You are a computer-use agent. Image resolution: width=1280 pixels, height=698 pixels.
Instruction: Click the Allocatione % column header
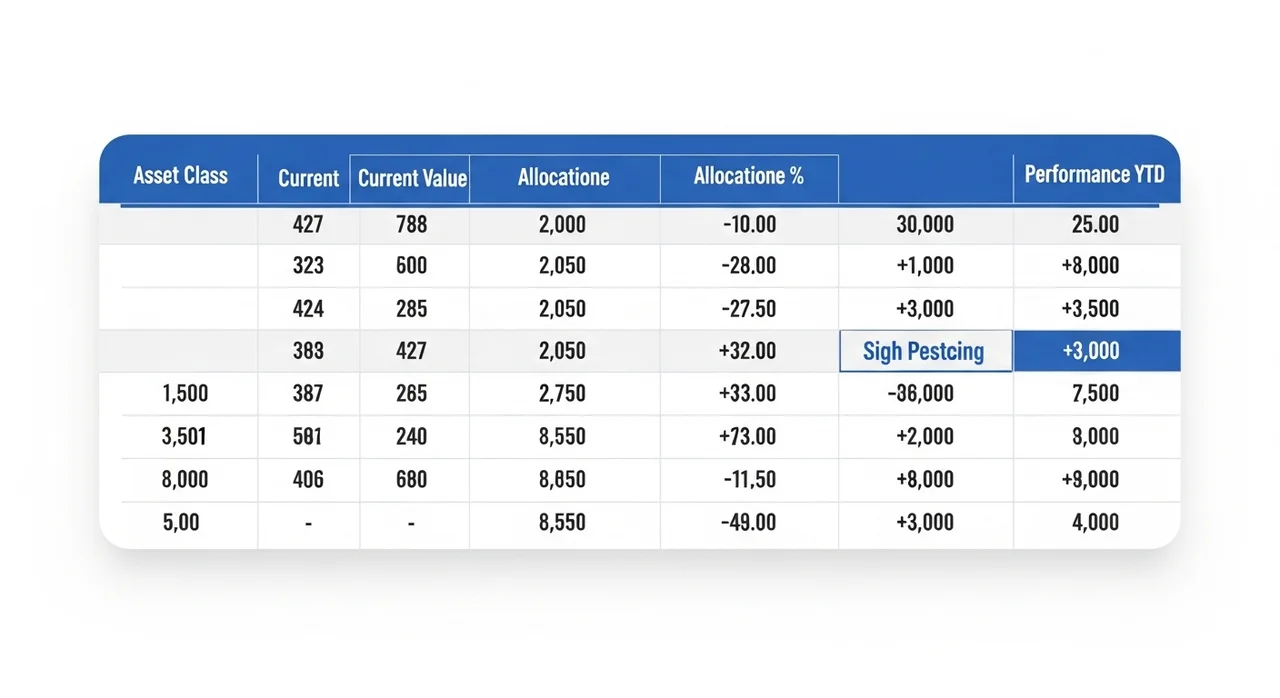pyautogui.click(x=749, y=176)
